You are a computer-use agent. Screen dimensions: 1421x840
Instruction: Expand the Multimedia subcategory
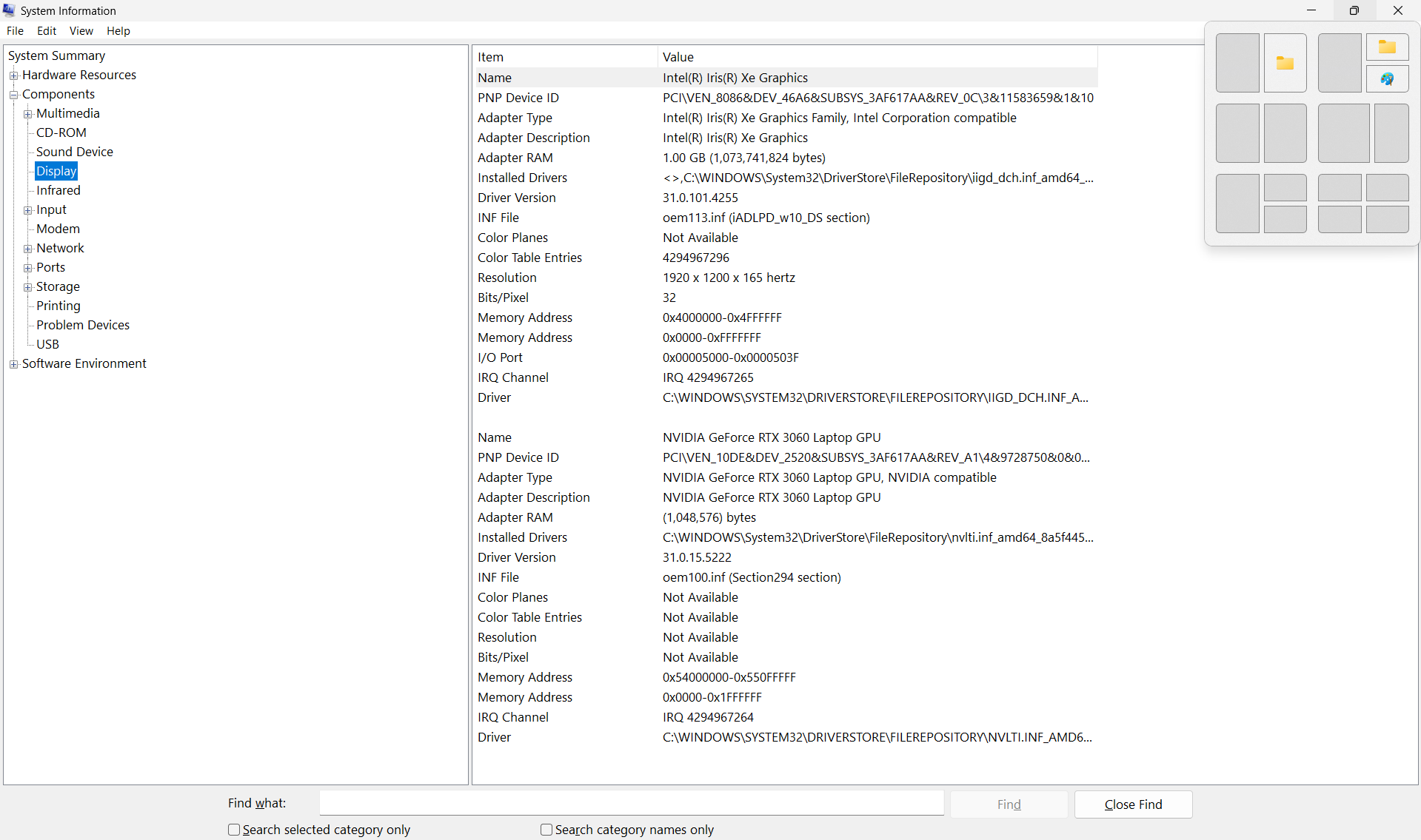coord(27,114)
